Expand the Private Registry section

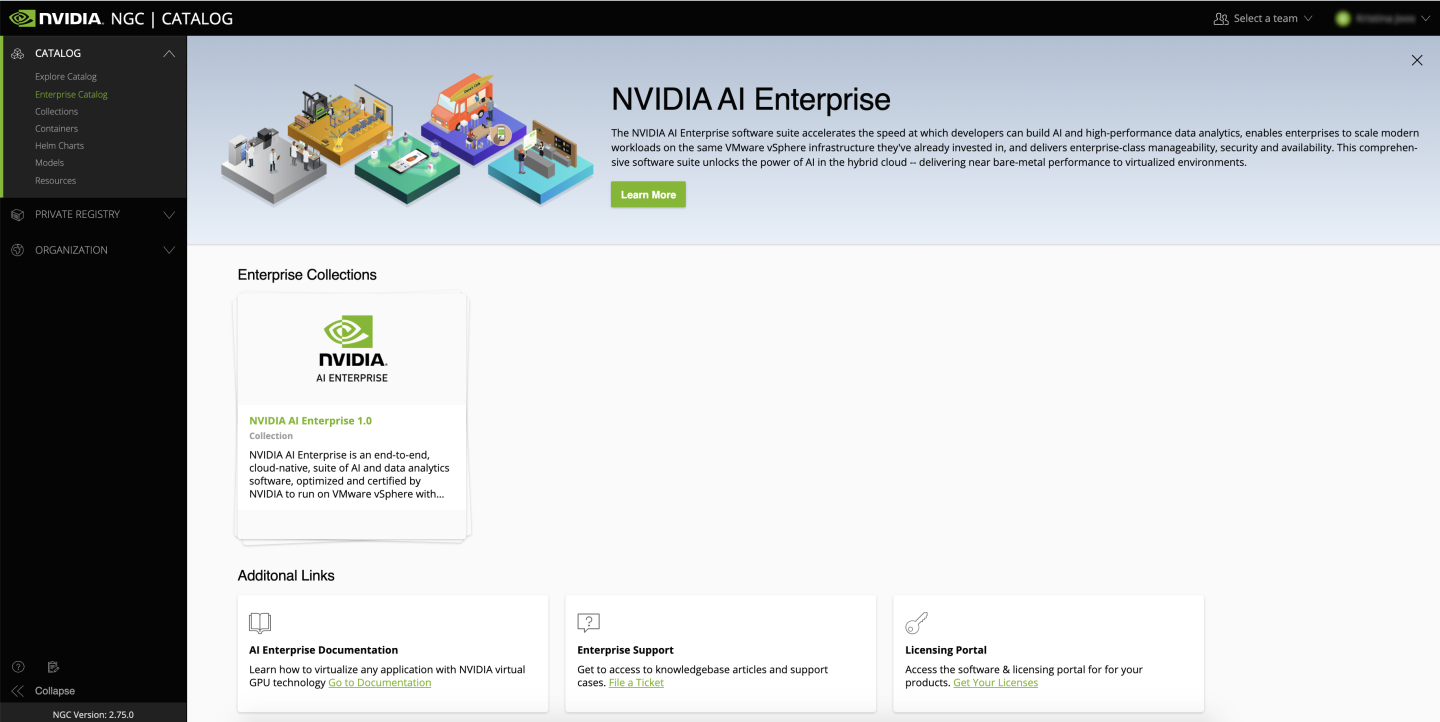[169, 214]
